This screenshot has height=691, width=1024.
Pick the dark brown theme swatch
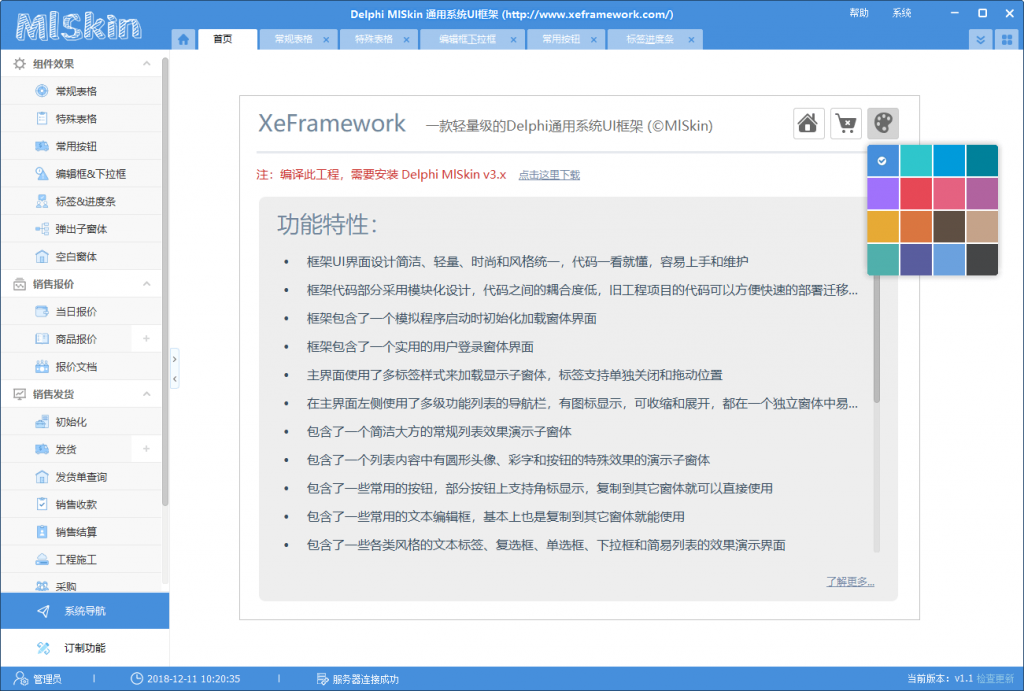(x=949, y=226)
